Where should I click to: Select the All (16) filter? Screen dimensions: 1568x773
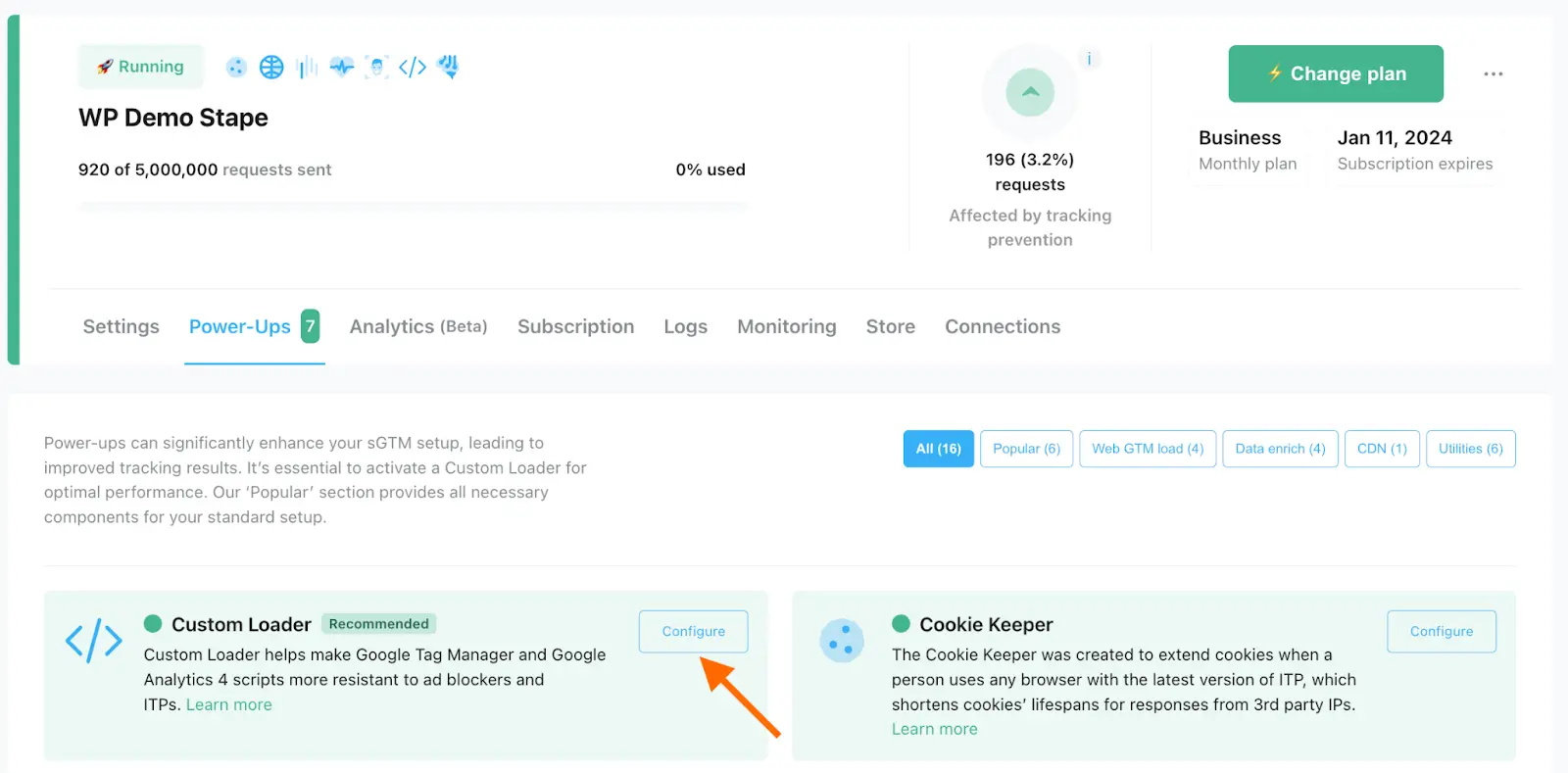click(x=939, y=449)
